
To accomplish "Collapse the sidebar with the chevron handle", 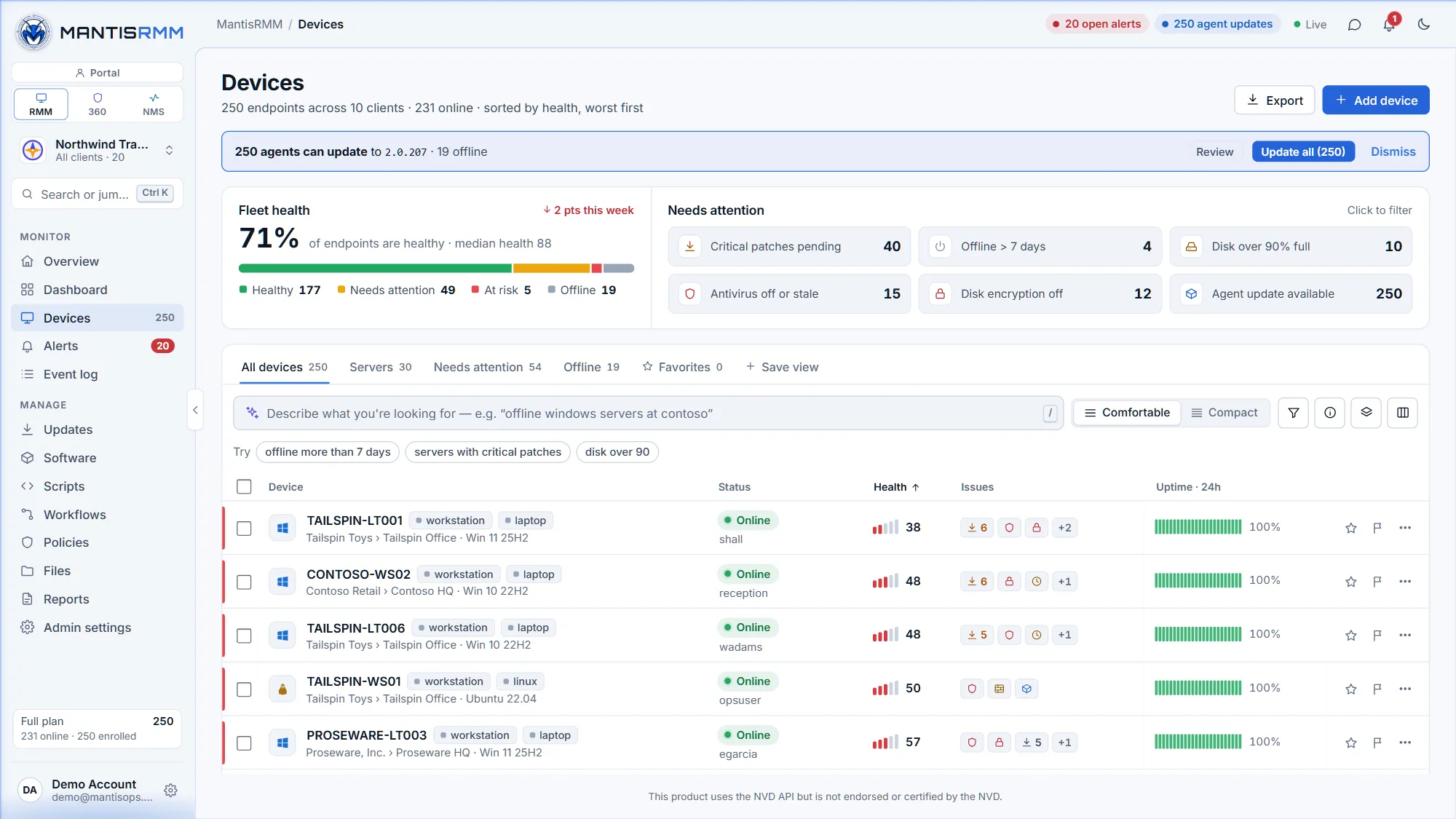I will pyautogui.click(x=195, y=410).
